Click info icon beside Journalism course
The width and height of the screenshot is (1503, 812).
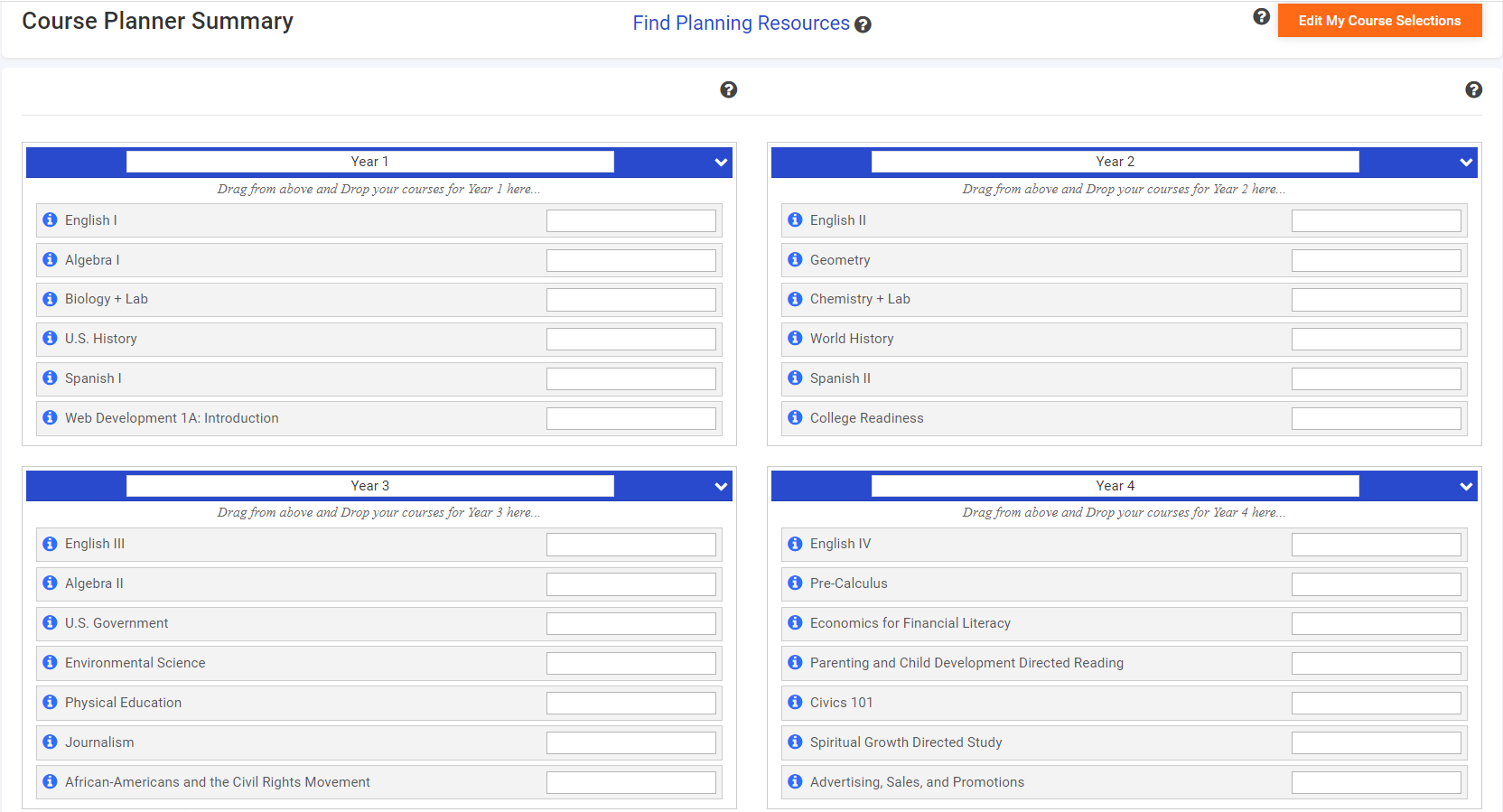point(51,742)
